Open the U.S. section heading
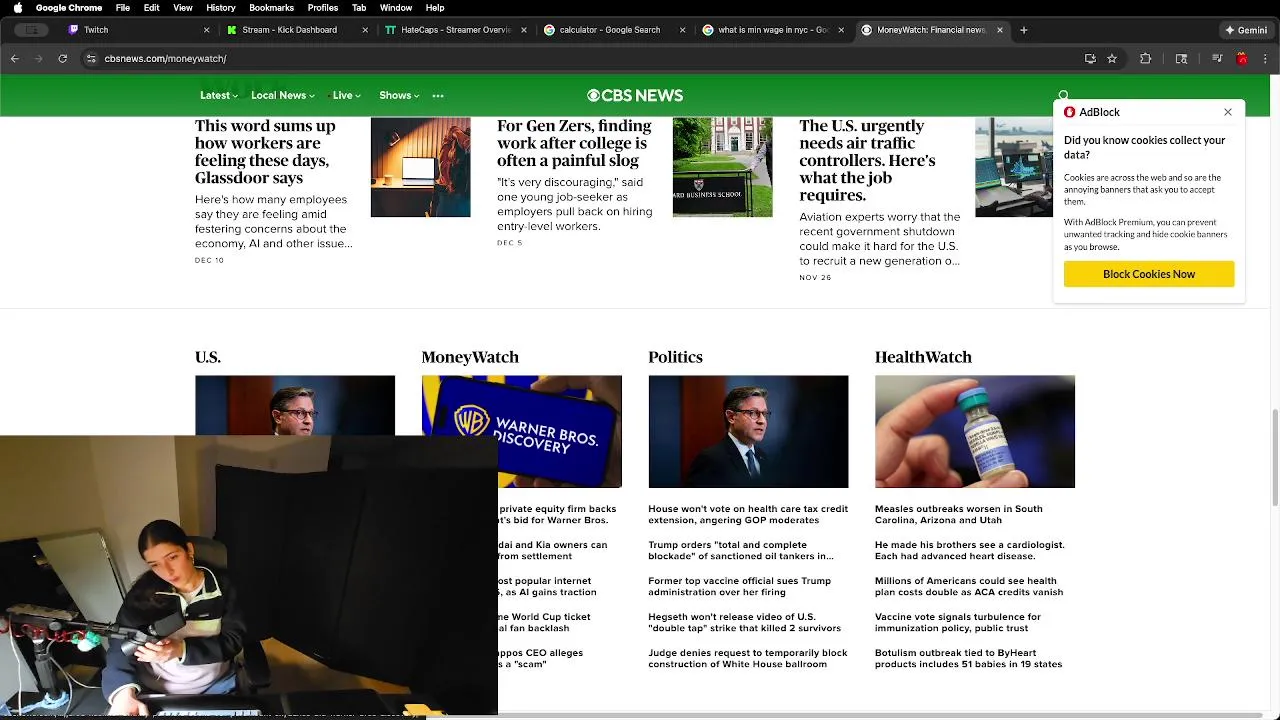1280x720 pixels. point(208,357)
